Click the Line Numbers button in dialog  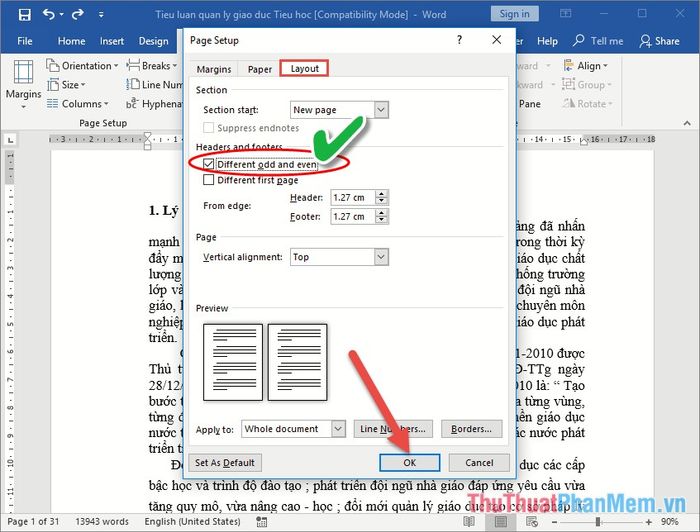392,428
